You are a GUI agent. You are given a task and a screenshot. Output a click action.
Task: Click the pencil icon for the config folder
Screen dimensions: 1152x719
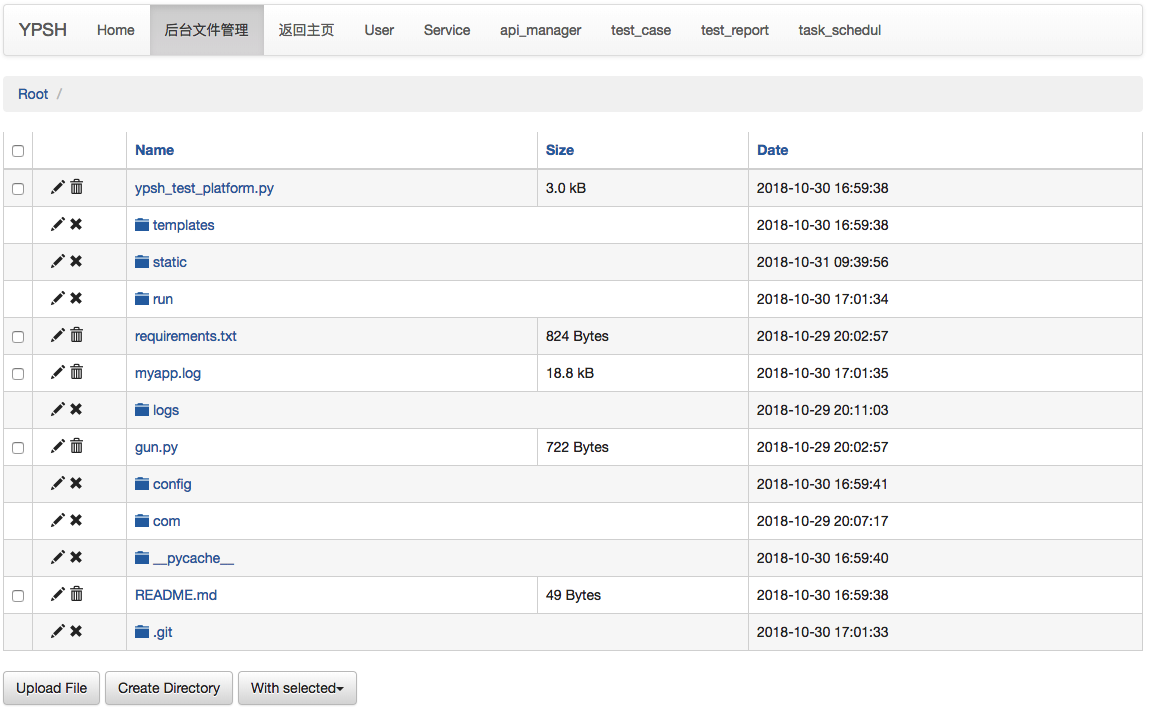(x=57, y=483)
